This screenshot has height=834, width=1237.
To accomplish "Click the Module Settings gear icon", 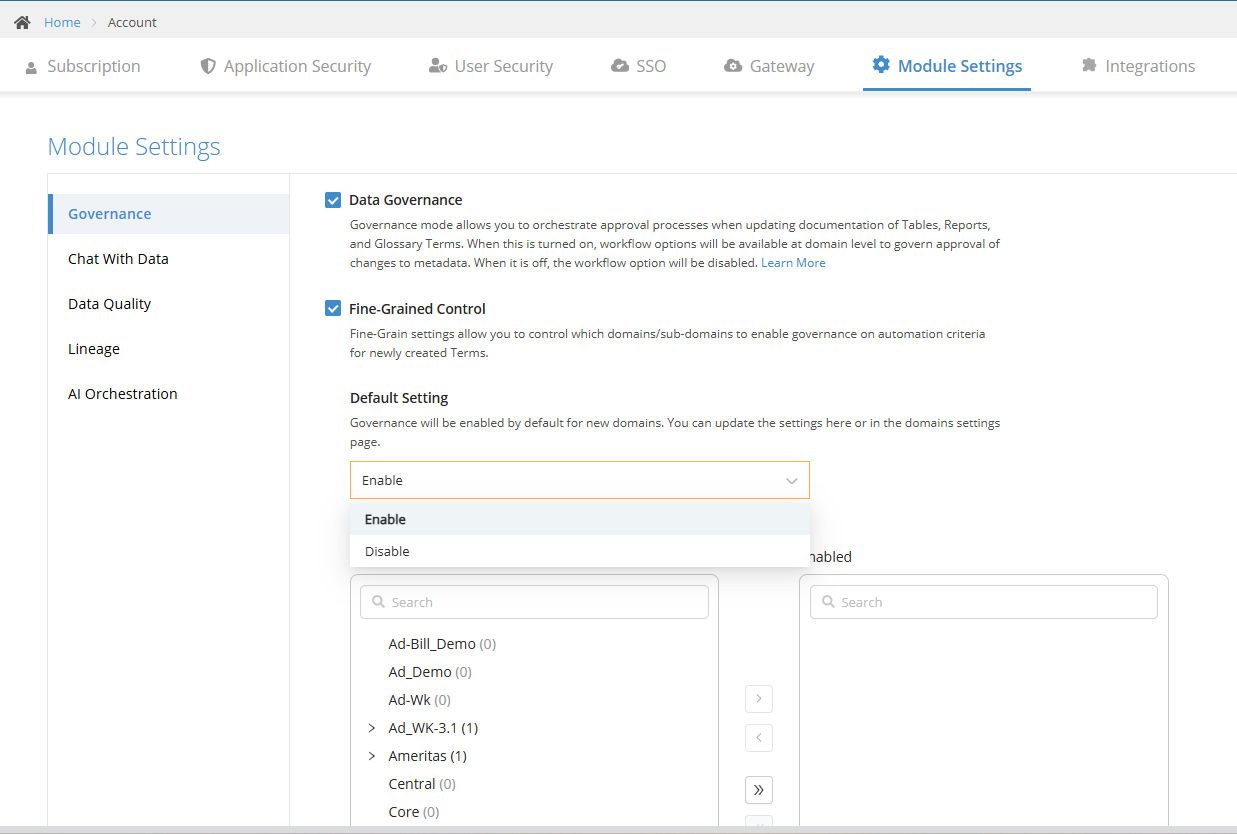I will pyautogui.click(x=880, y=65).
